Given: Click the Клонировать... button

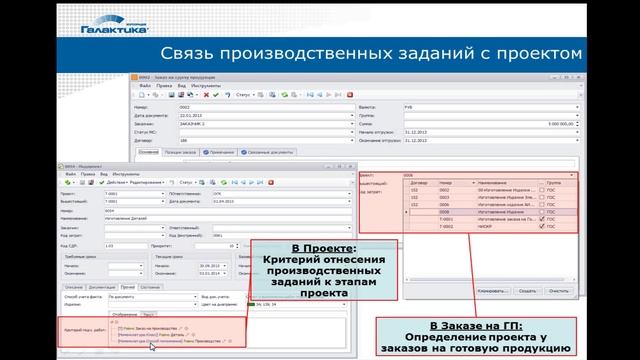Looking at the screenshot, I should click(x=493, y=291).
